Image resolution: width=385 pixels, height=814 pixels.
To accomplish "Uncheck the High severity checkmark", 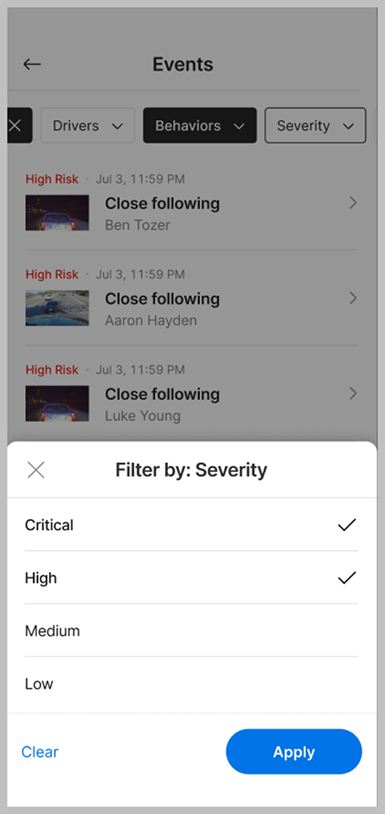I will coord(347,578).
